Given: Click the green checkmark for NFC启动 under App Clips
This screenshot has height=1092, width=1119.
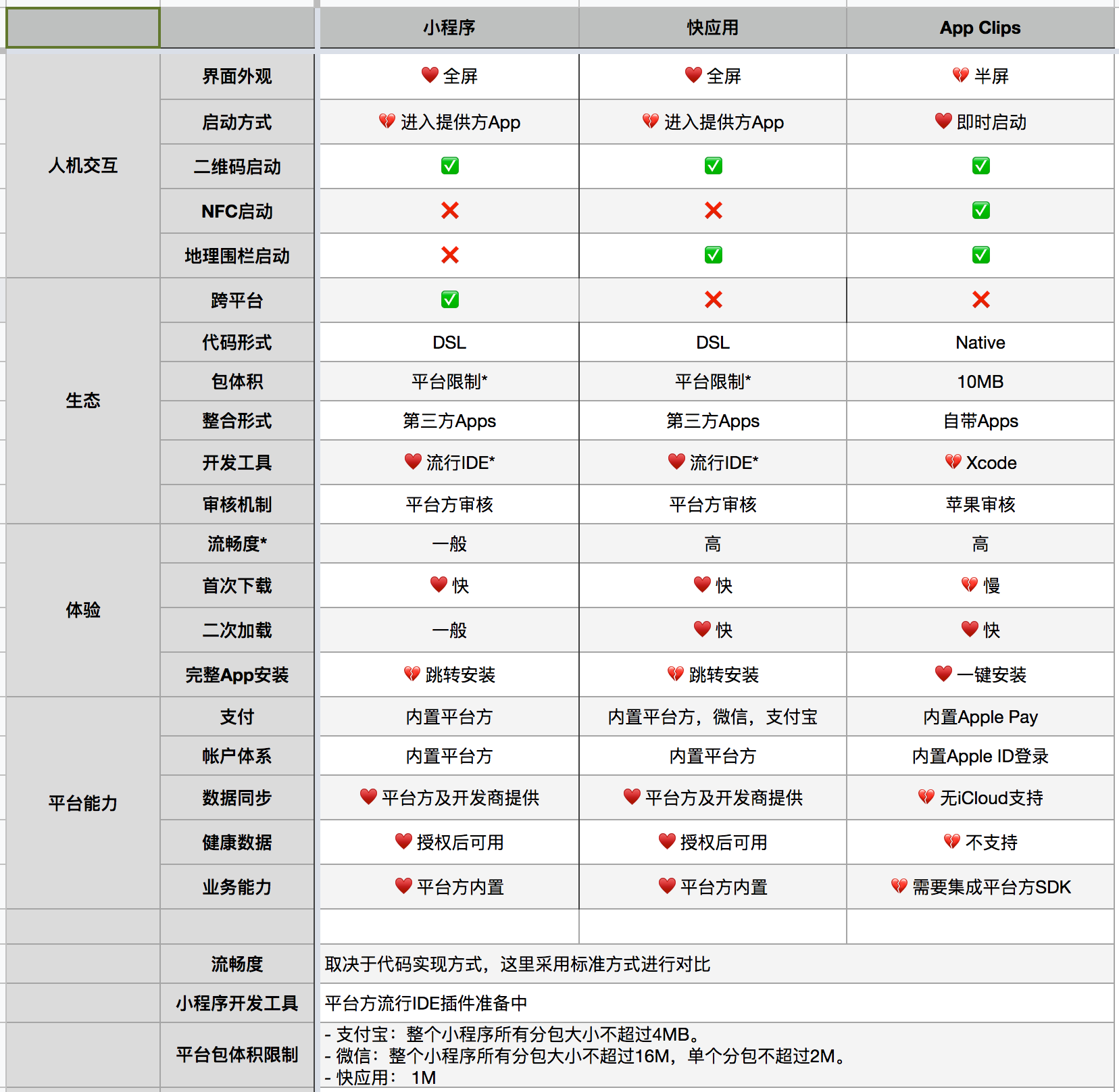Looking at the screenshot, I should click(980, 210).
